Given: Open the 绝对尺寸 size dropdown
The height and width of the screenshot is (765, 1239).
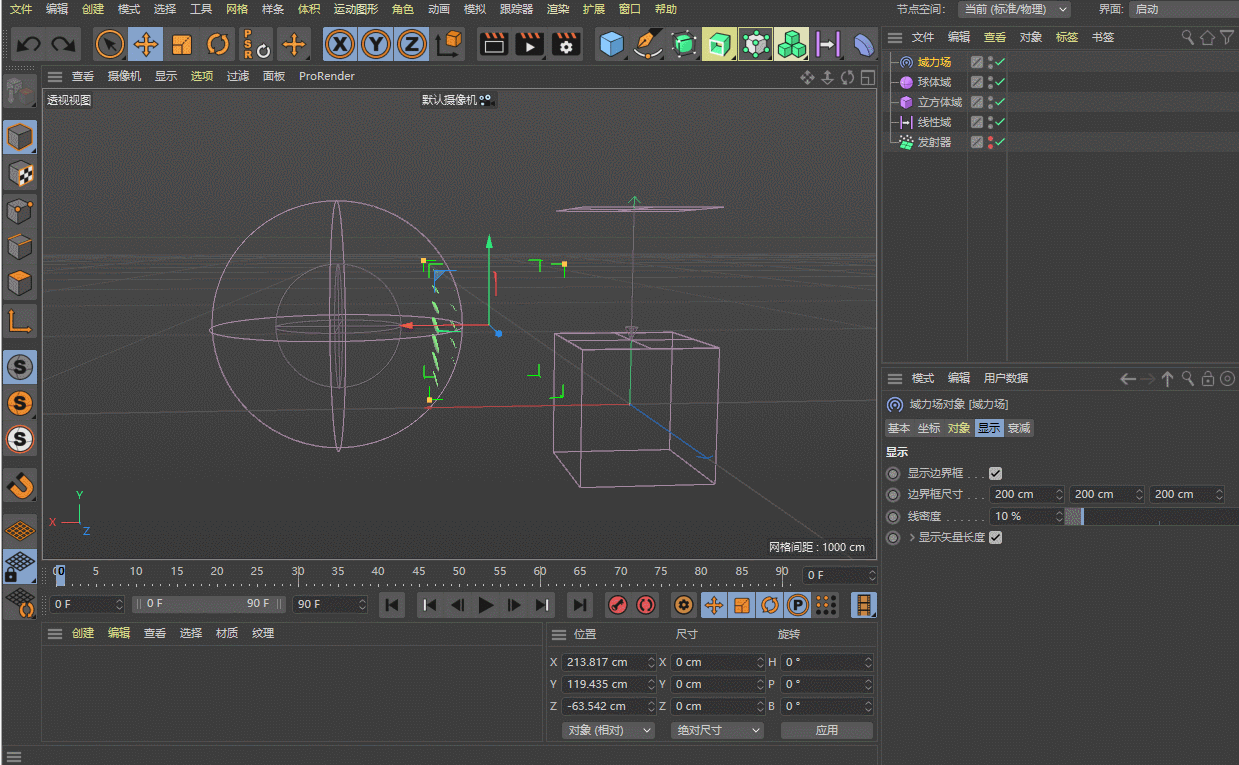Looking at the screenshot, I should [x=717, y=730].
